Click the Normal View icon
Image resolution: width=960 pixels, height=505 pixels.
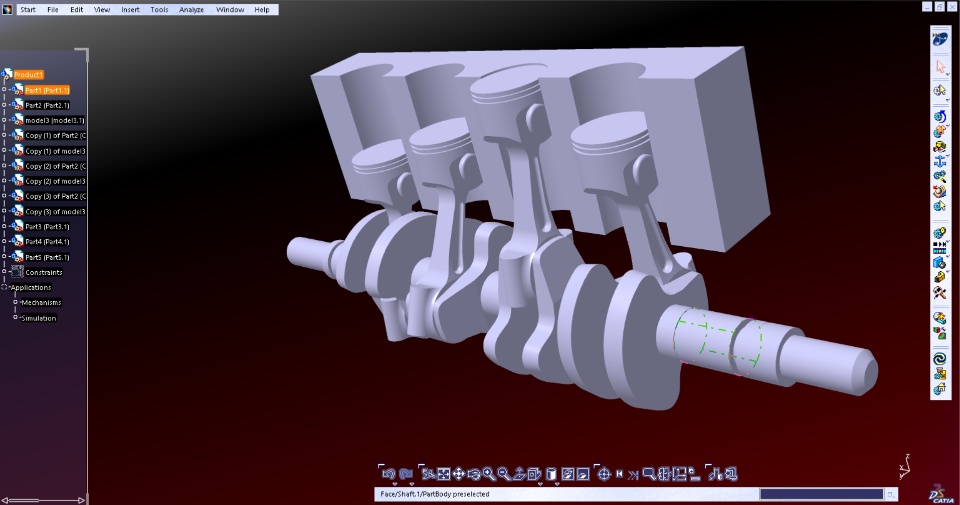click(519, 474)
